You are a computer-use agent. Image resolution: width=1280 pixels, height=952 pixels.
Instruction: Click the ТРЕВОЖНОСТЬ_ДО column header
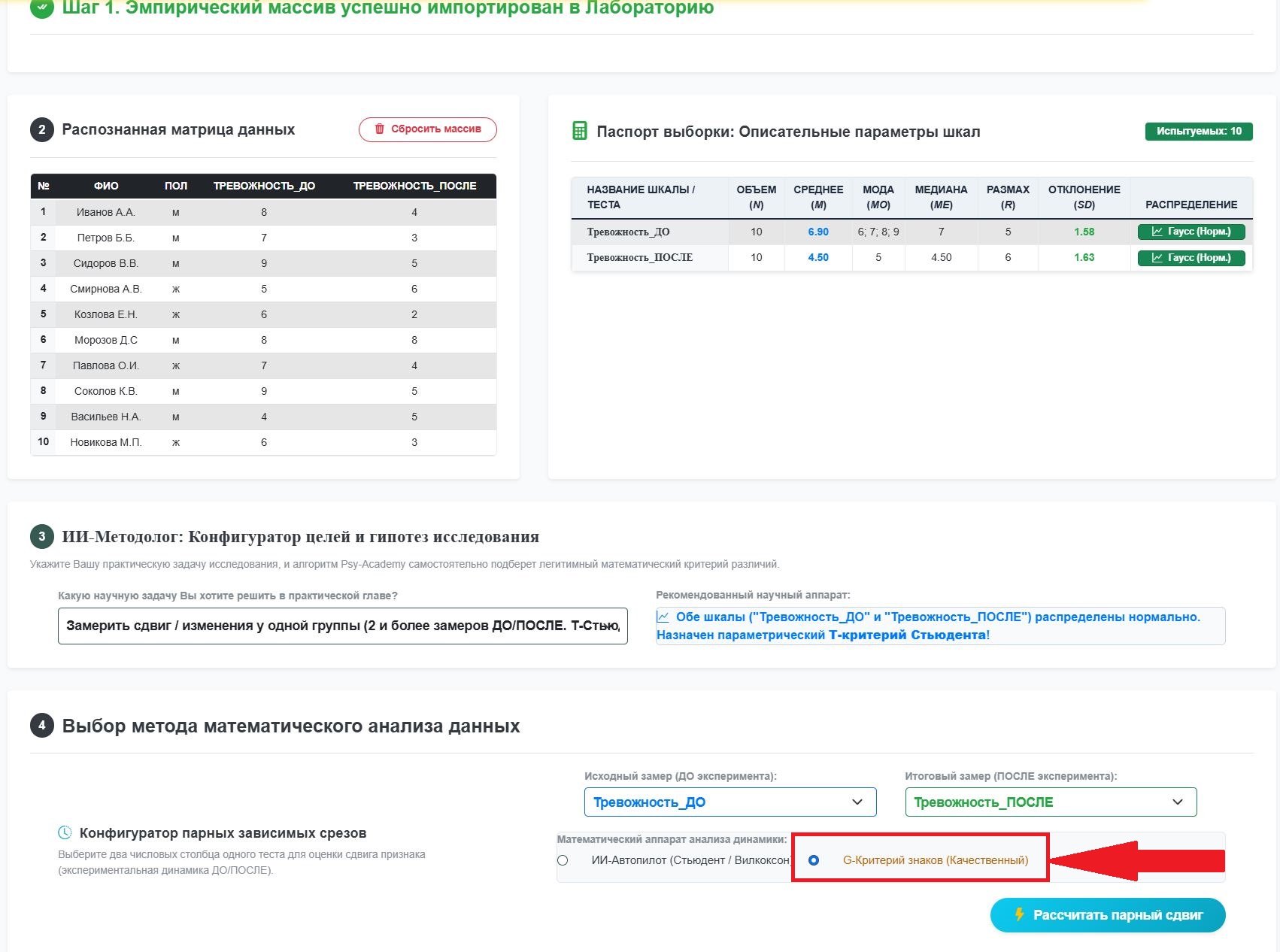click(x=264, y=186)
